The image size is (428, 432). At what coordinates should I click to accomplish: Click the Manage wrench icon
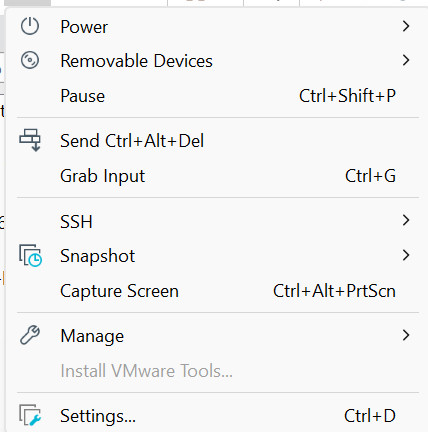point(30,335)
